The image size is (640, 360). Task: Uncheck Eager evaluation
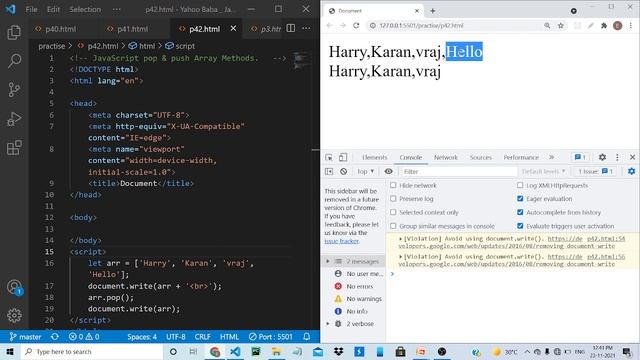(x=520, y=199)
